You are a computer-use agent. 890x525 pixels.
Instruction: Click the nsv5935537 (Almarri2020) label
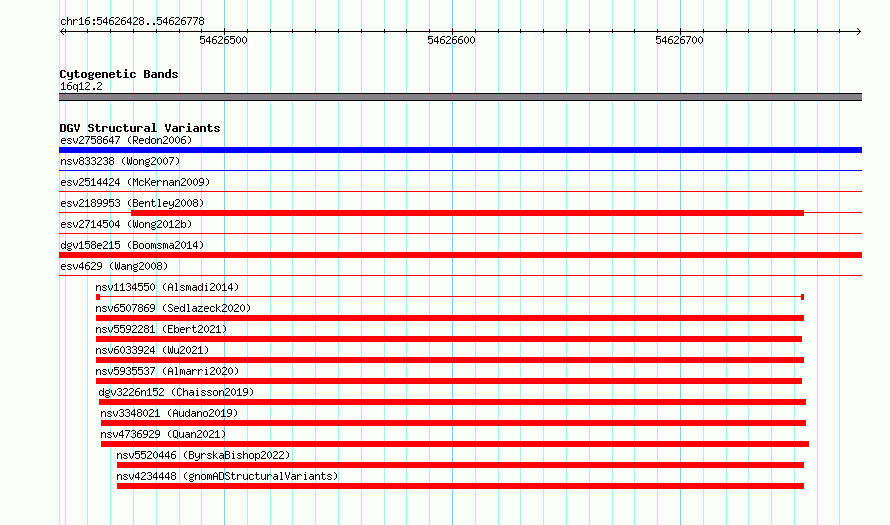167,371
